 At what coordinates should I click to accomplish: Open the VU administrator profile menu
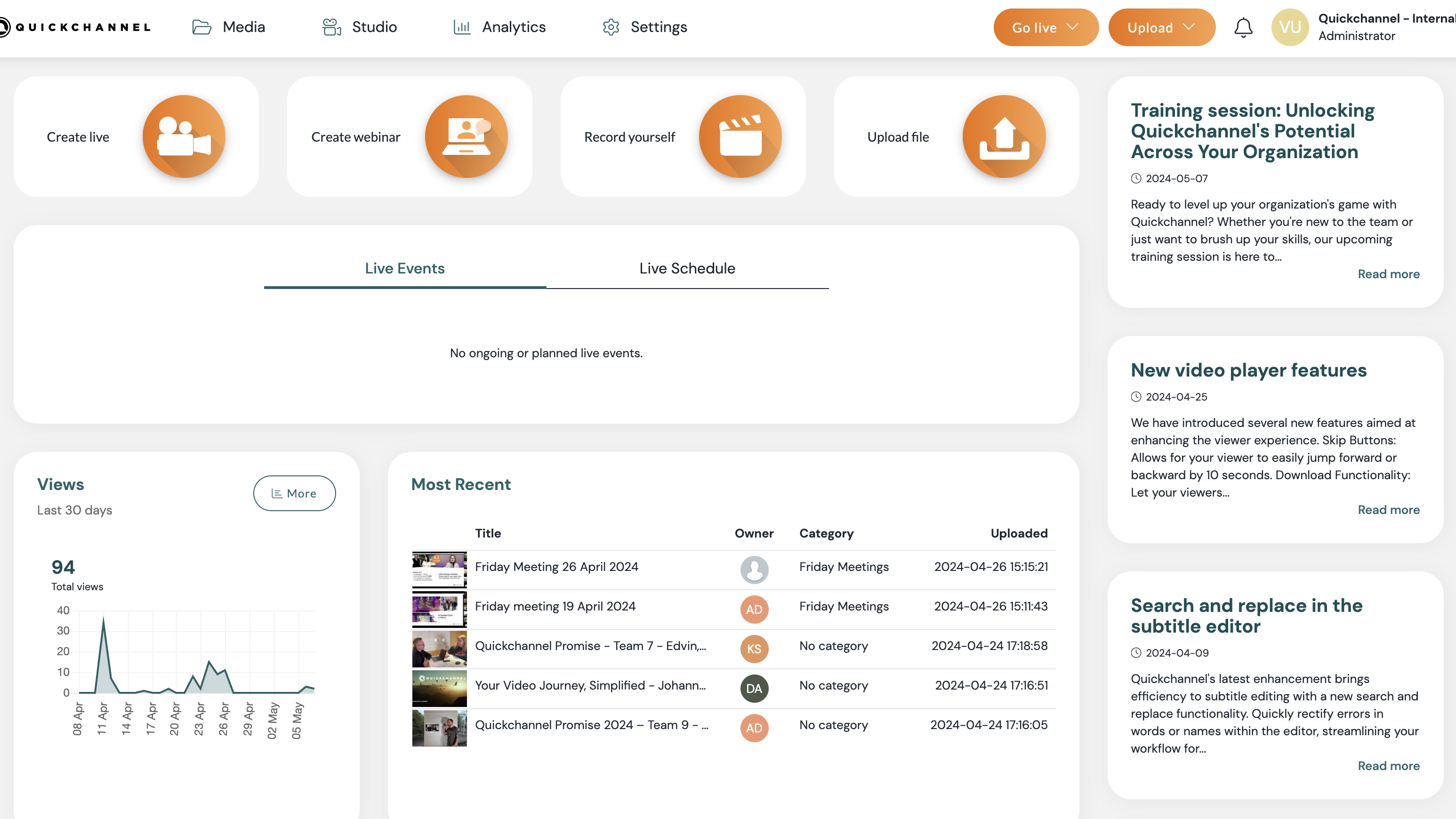coord(1290,26)
